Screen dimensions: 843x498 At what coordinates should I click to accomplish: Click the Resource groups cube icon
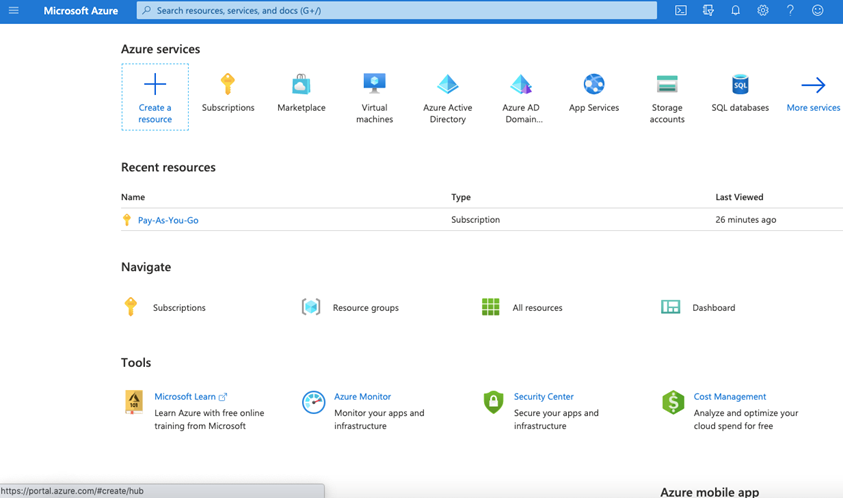[x=311, y=307]
